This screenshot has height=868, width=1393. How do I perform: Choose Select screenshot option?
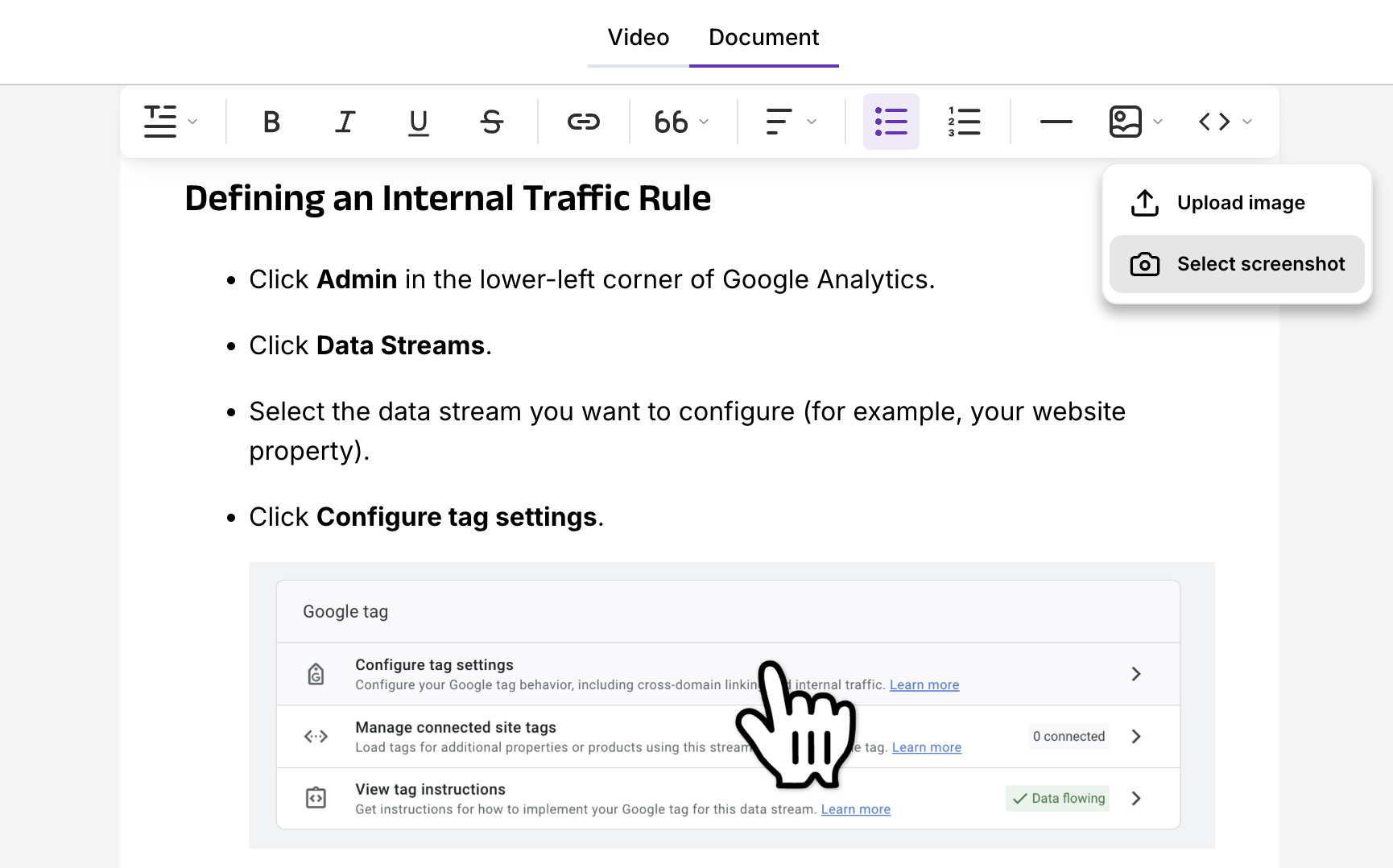[x=1260, y=263]
